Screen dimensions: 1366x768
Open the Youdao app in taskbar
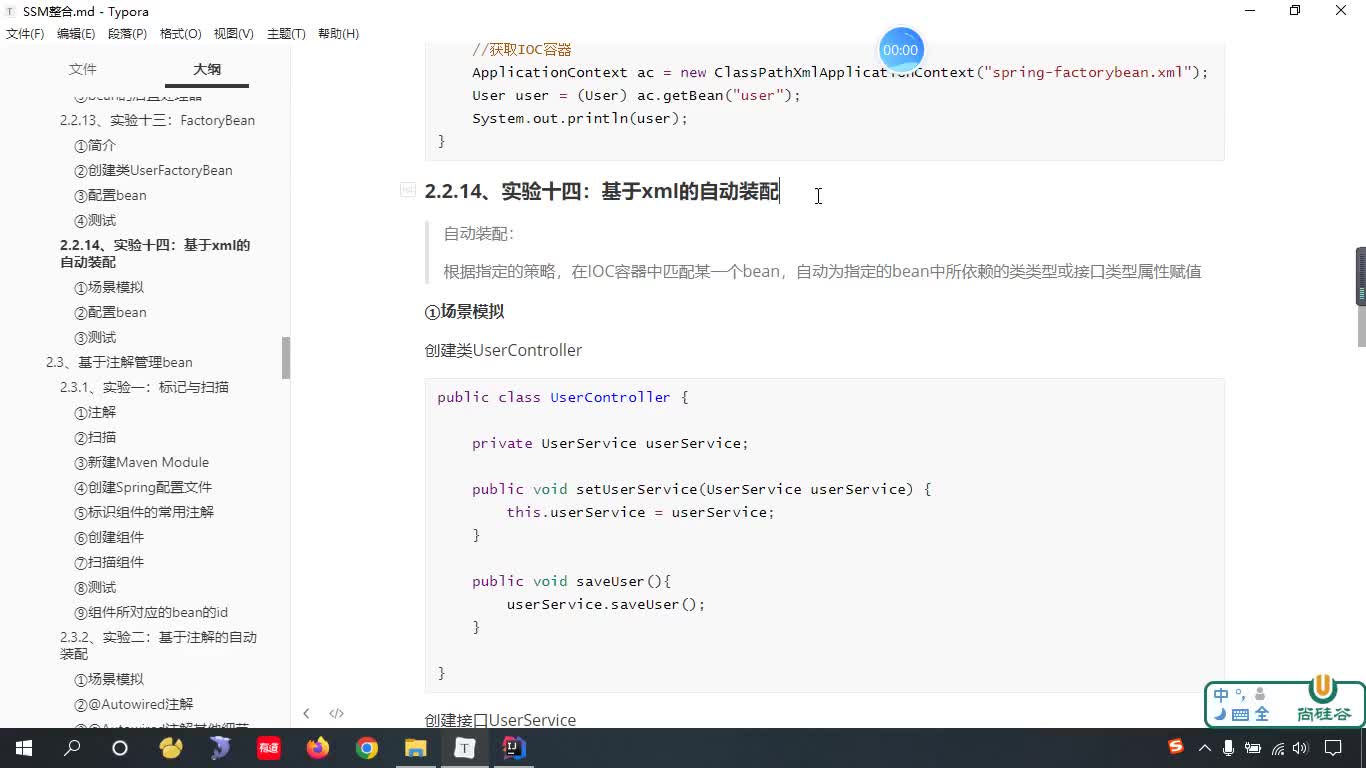click(x=269, y=748)
